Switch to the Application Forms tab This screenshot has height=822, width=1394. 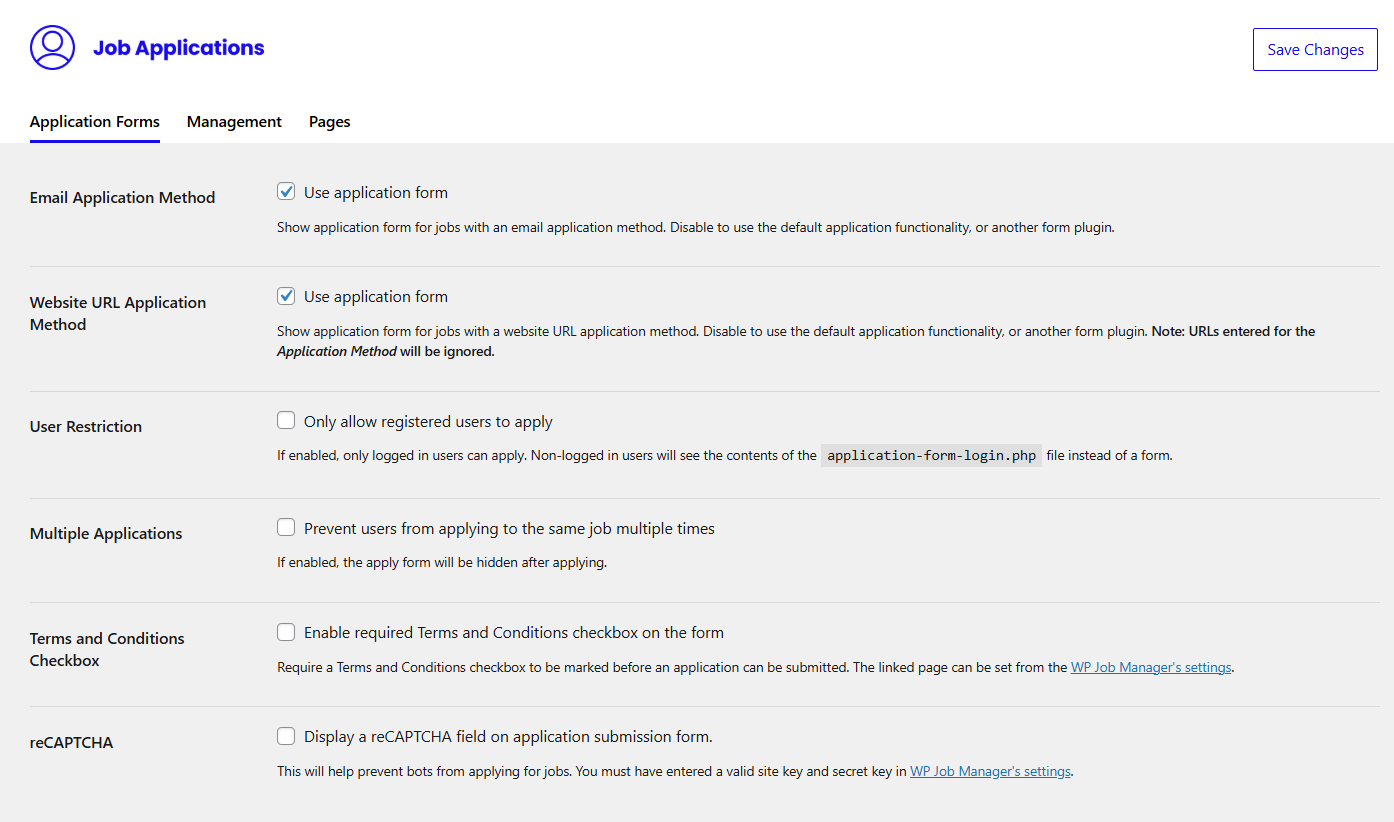tap(95, 122)
